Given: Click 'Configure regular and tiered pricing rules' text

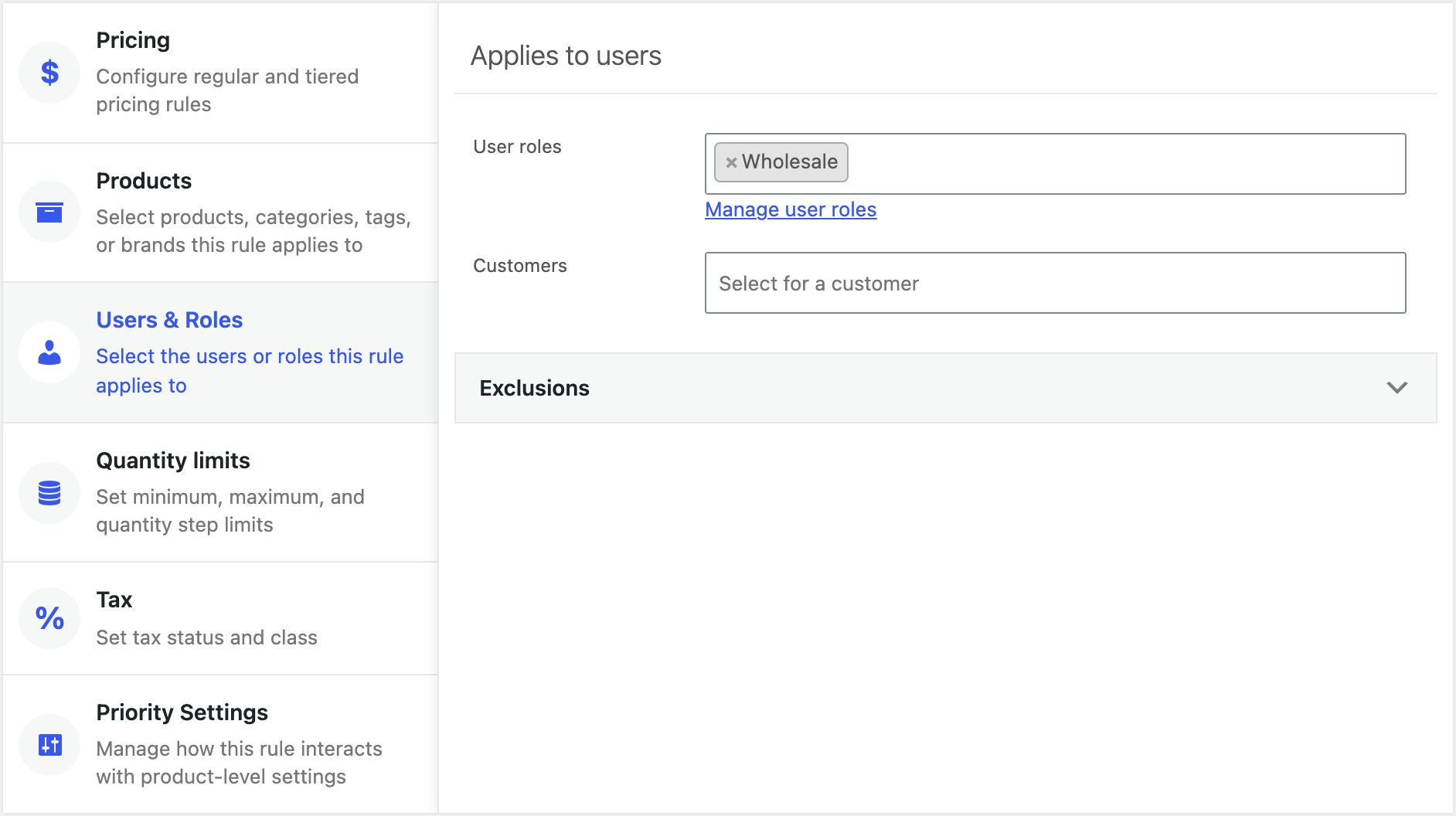Looking at the screenshot, I should 227,90.
